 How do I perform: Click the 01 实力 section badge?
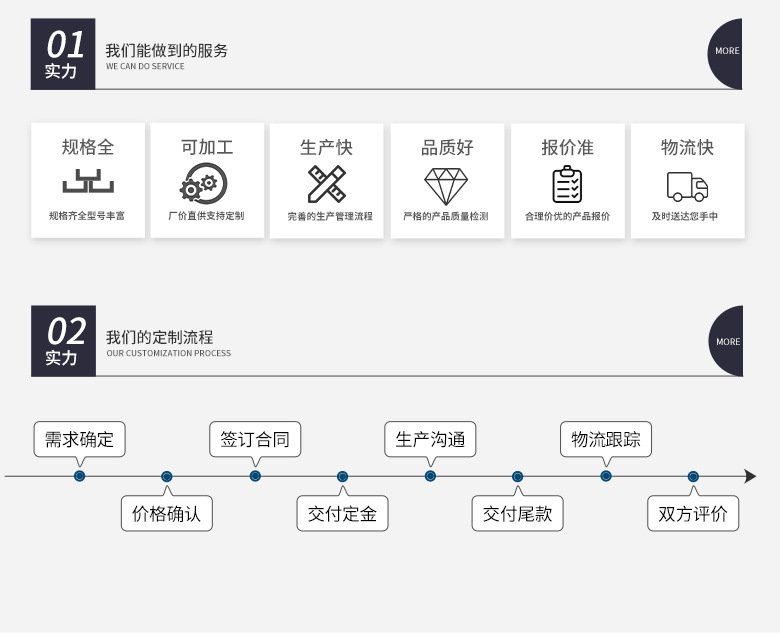click(x=63, y=54)
